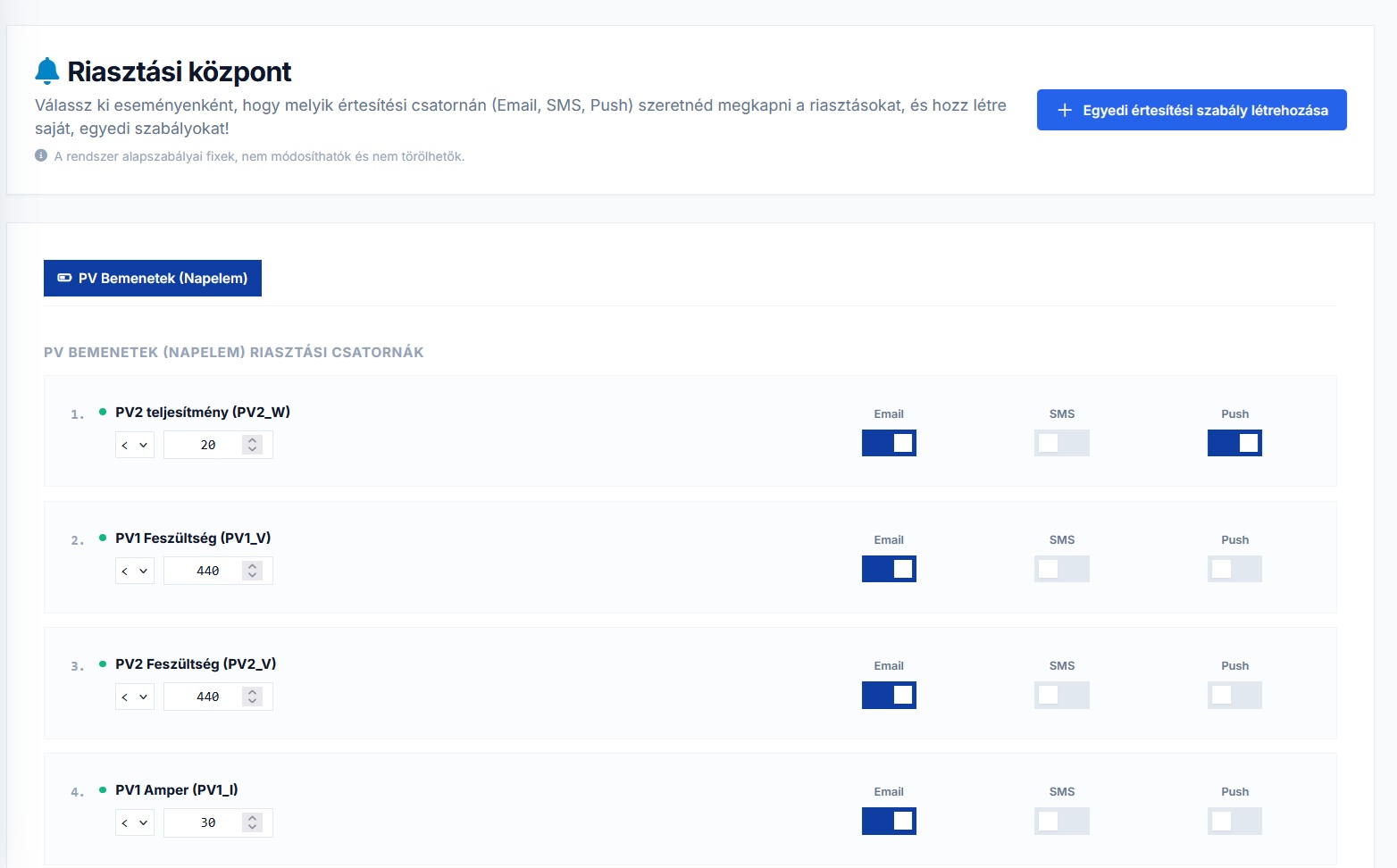Enable Push for PV1 Feszültség
1397x868 pixels.
click(x=1234, y=569)
